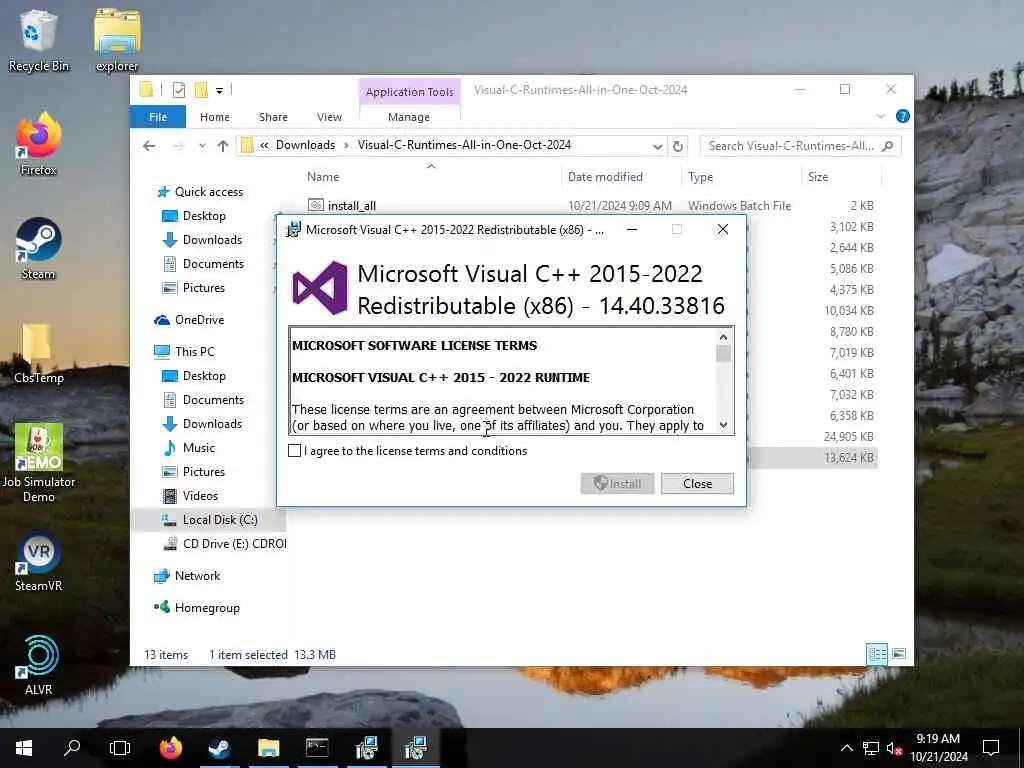Open the Manage ribbon tab
Image resolution: width=1024 pixels, height=768 pixels.
click(x=409, y=117)
